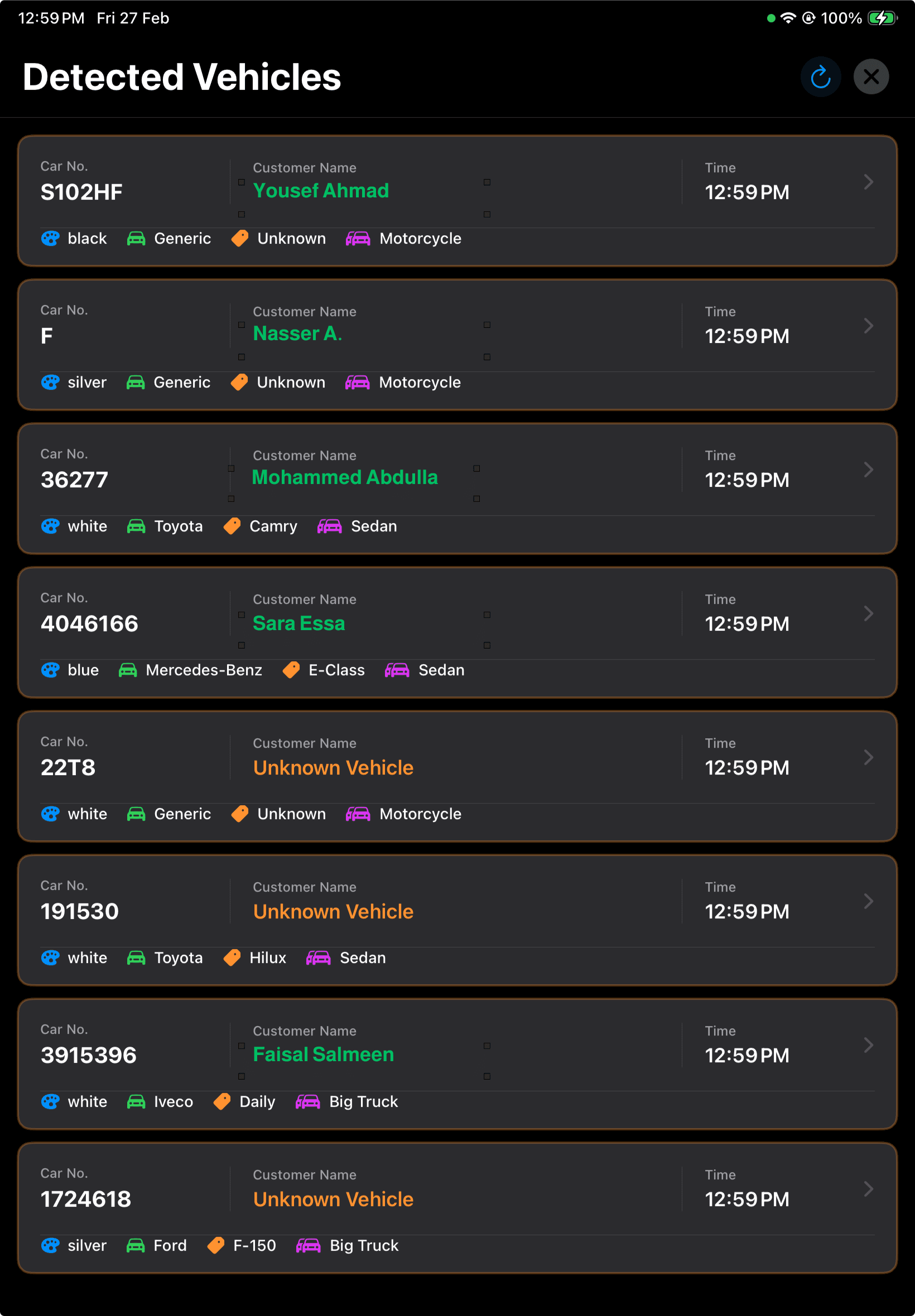Select the black color palette icon for S102HF

tap(50, 238)
